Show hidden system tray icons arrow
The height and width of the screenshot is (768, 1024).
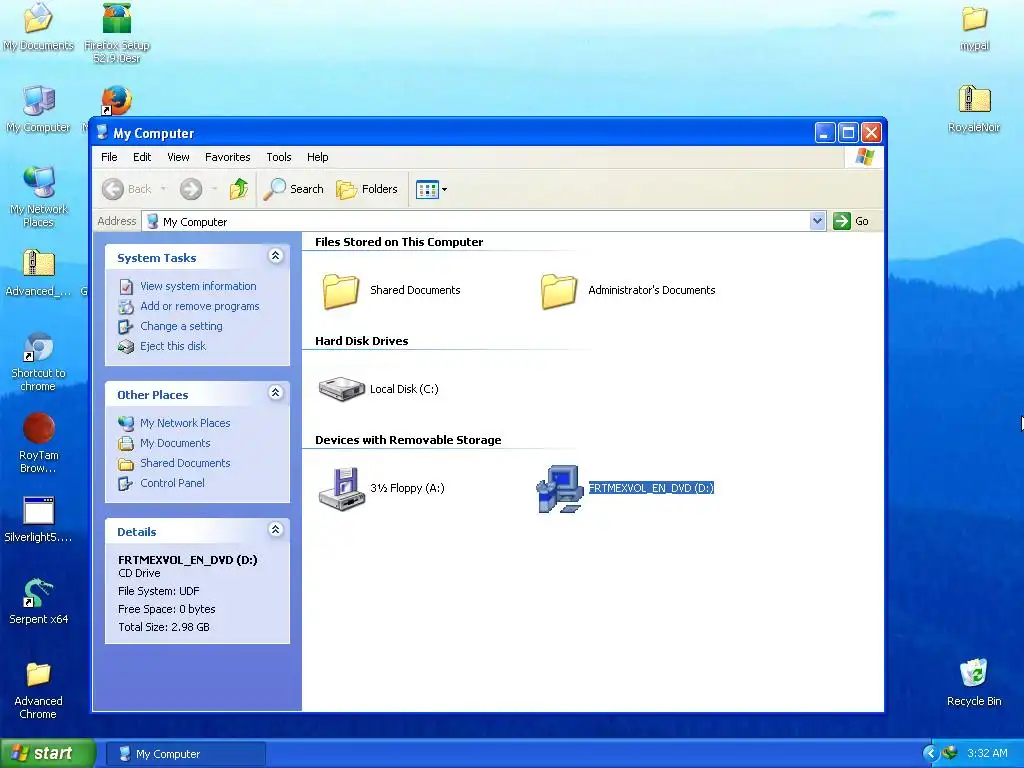pyautogui.click(x=930, y=753)
